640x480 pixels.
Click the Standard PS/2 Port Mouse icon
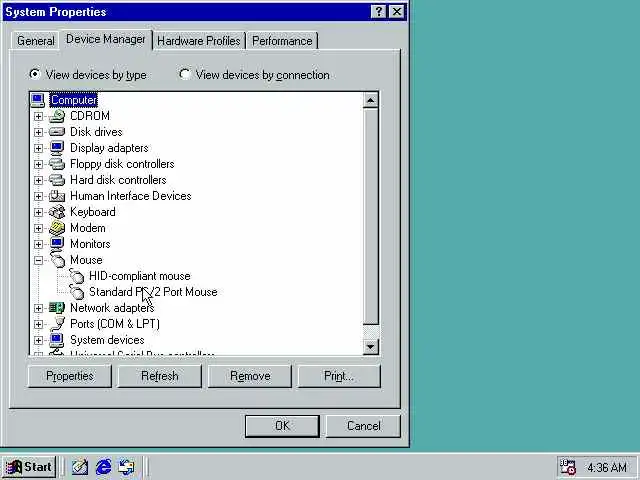[76, 292]
